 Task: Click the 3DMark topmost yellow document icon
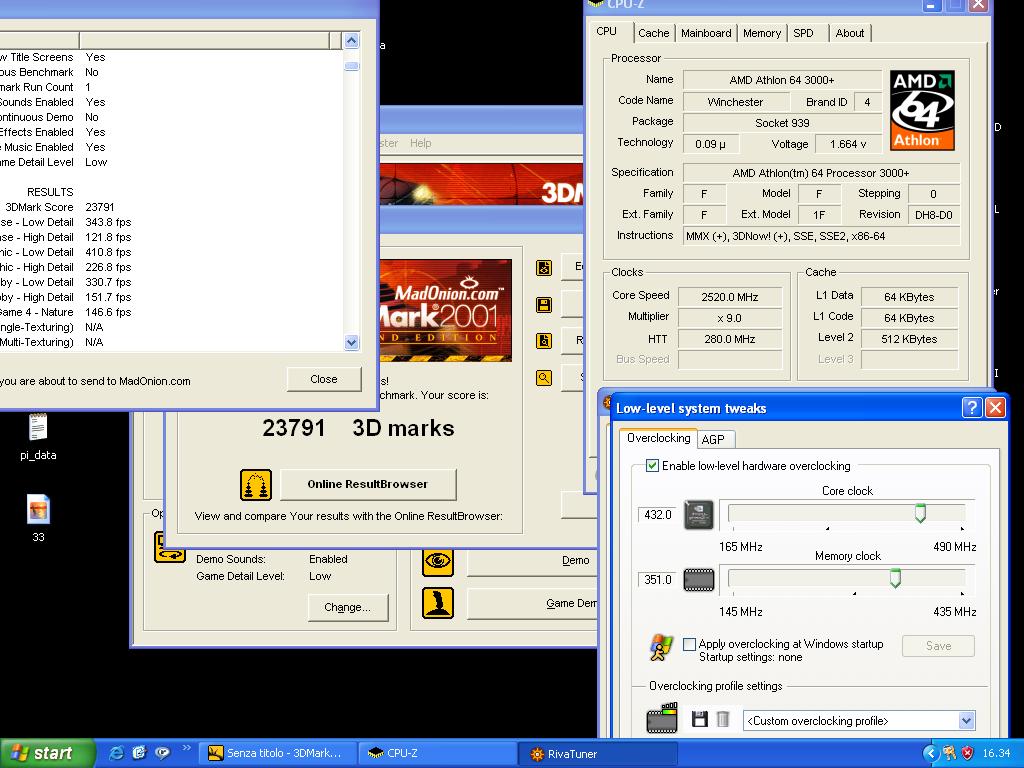pyautogui.click(x=543, y=268)
